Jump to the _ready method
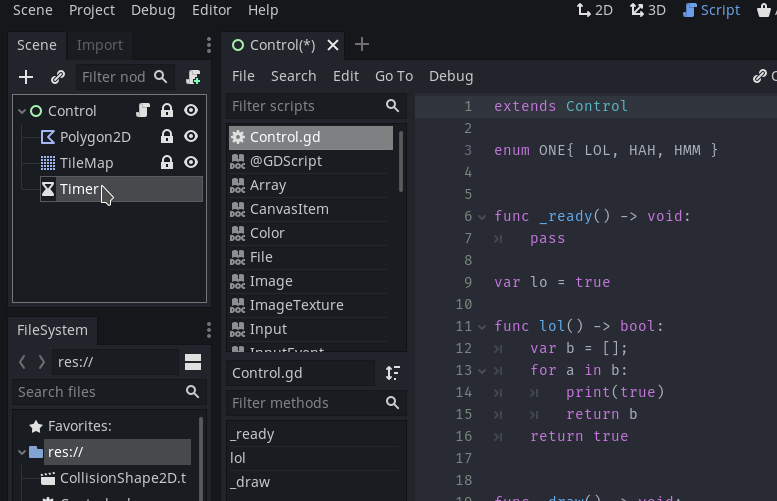 [315, 434]
